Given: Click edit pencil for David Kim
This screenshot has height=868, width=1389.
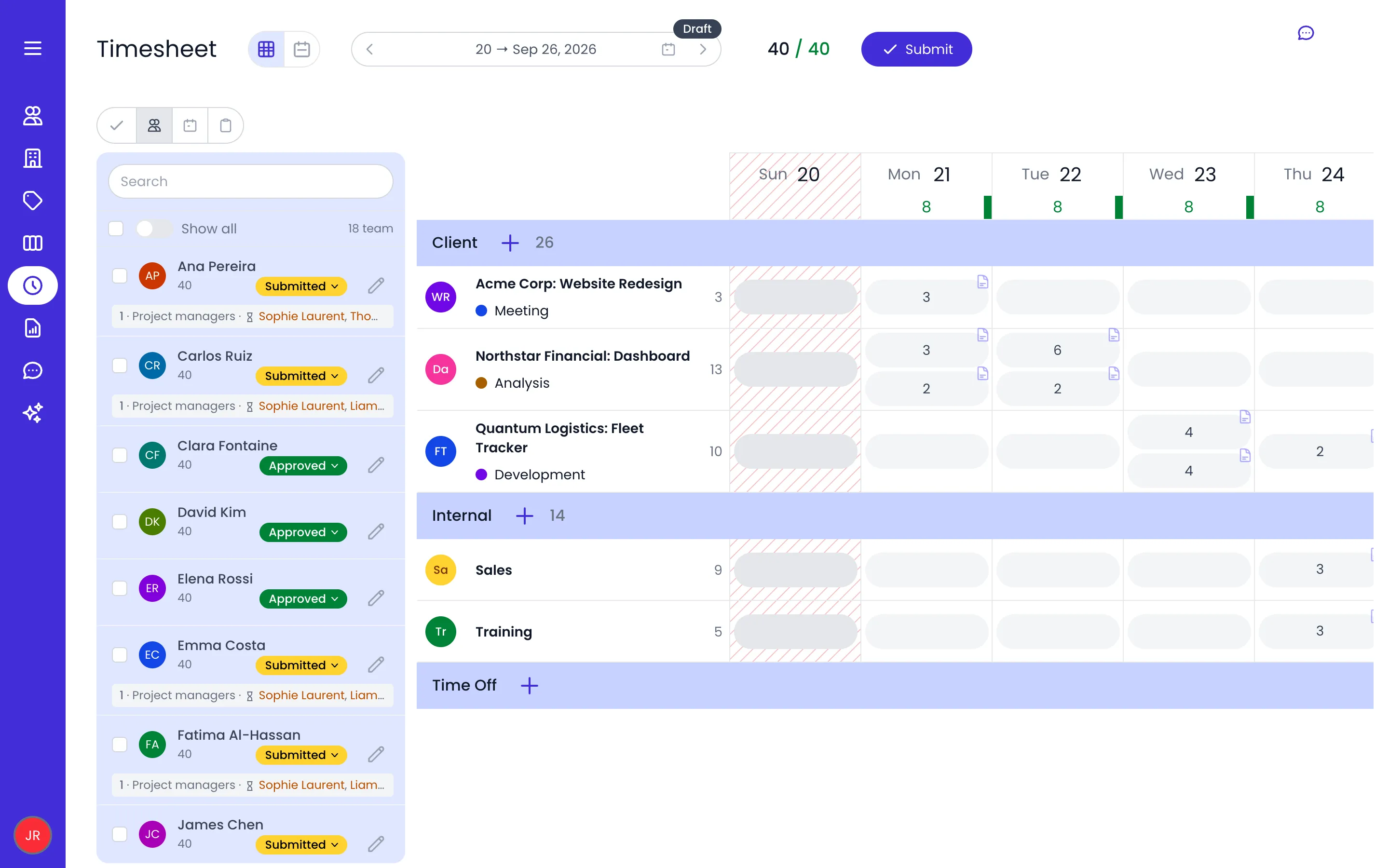Looking at the screenshot, I should 376,531.
